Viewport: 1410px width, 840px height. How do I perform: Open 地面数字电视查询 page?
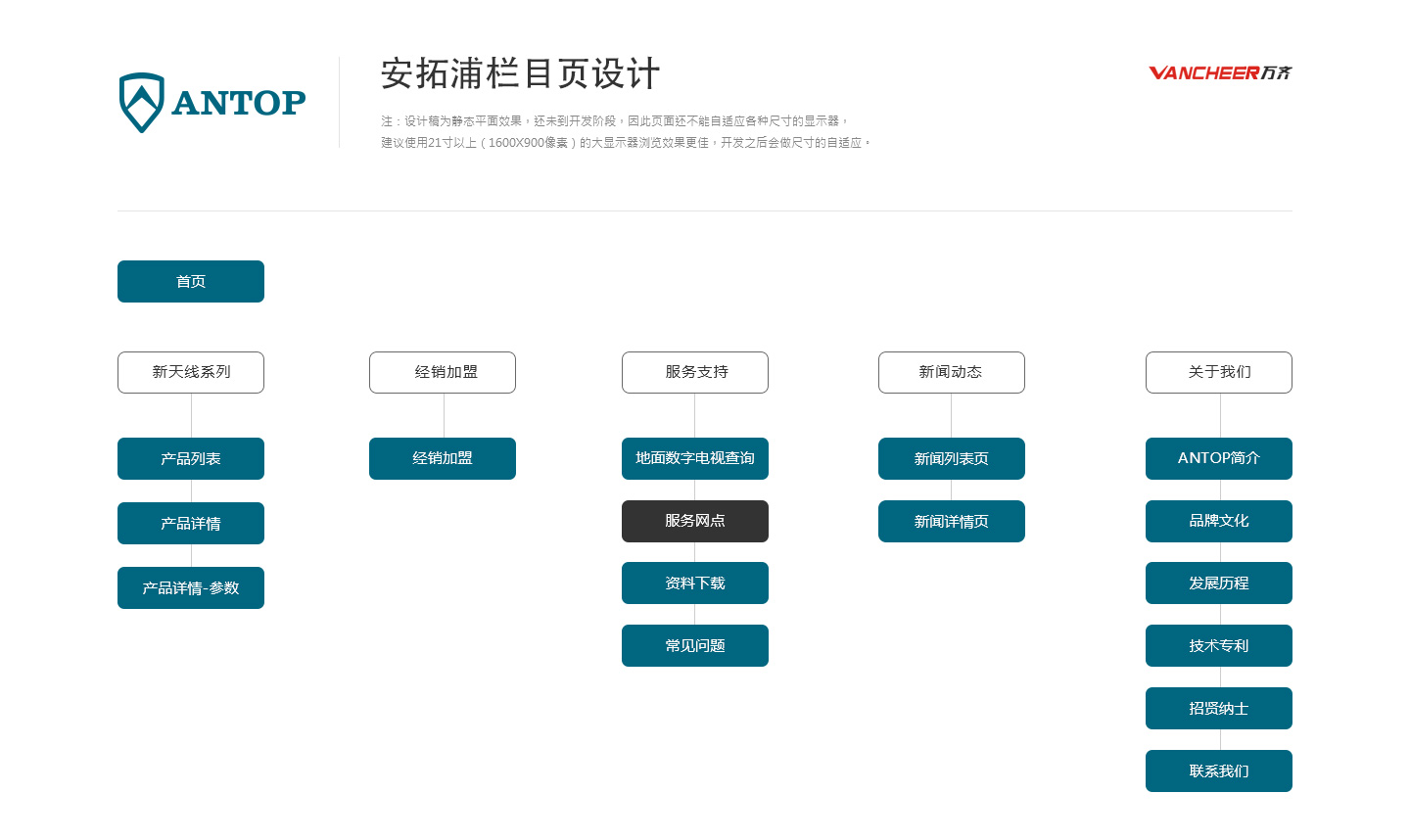[695, 458]
